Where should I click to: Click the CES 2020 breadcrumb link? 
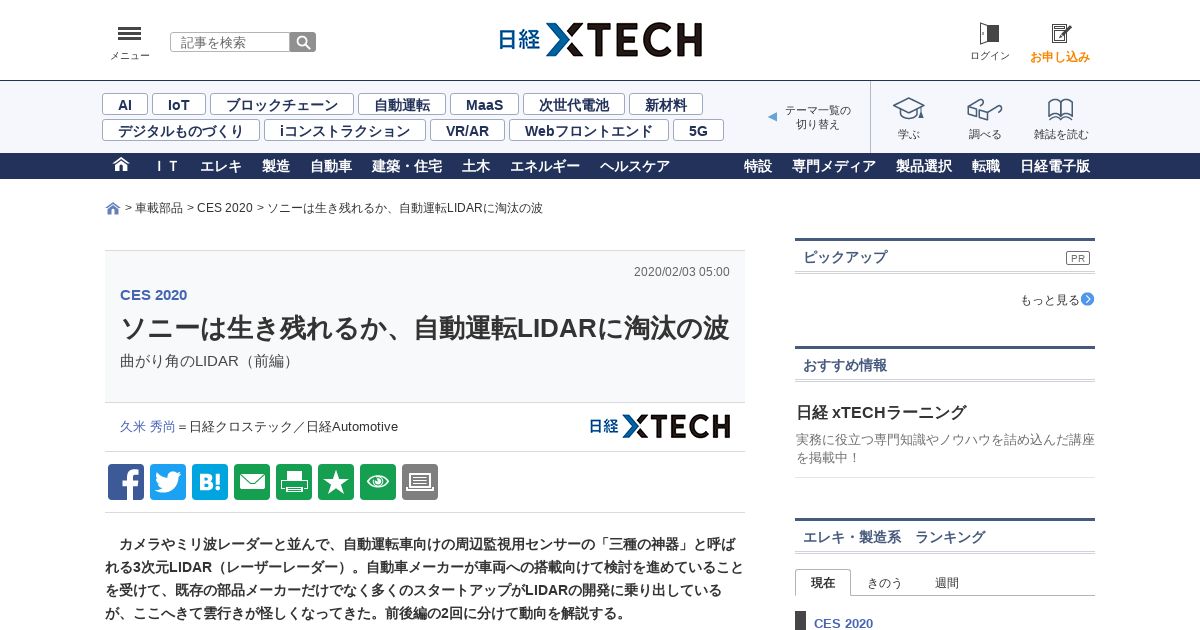click(225, 208)
